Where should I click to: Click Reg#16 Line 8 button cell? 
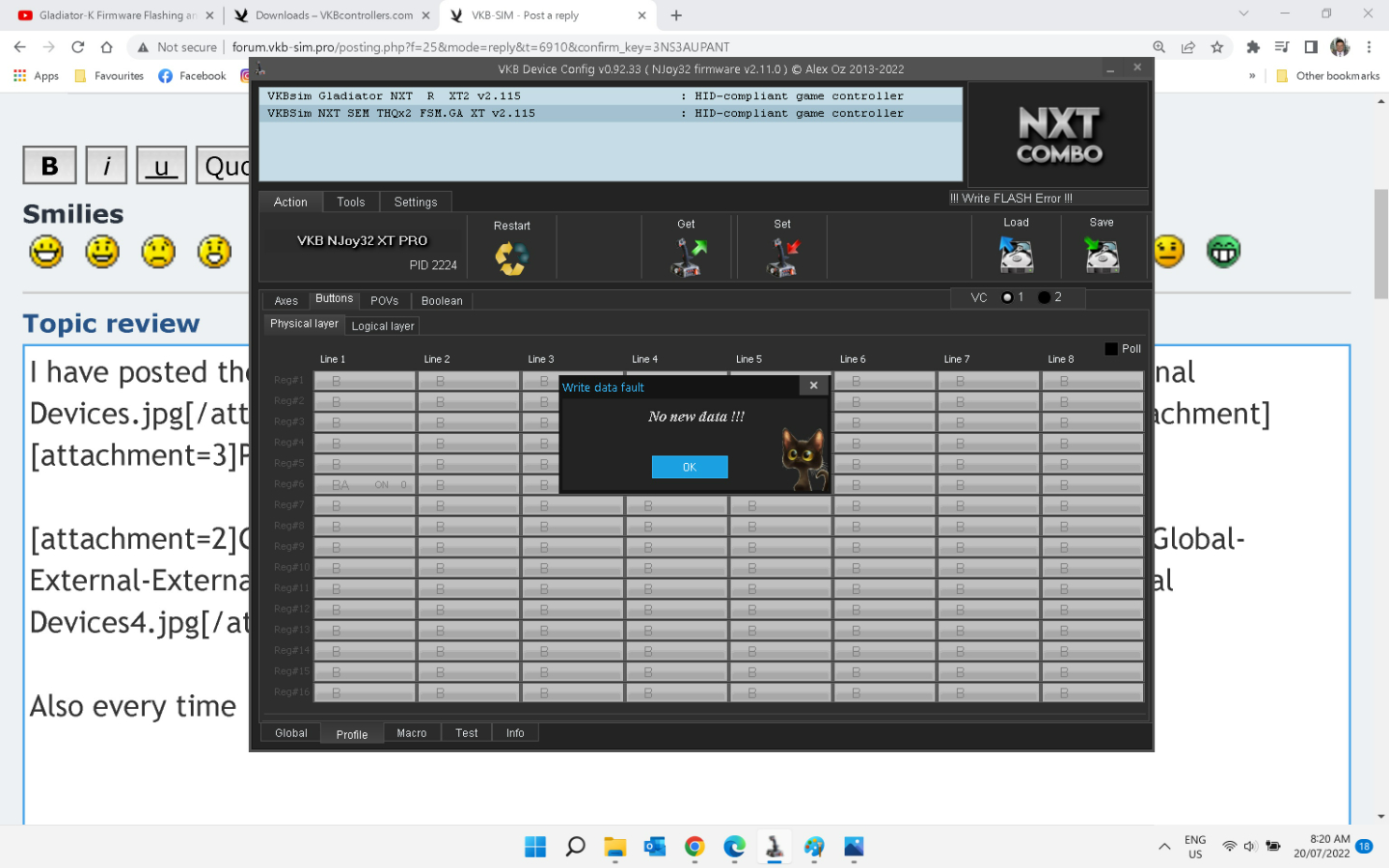pyautogui.click(x=1093, y=693)
